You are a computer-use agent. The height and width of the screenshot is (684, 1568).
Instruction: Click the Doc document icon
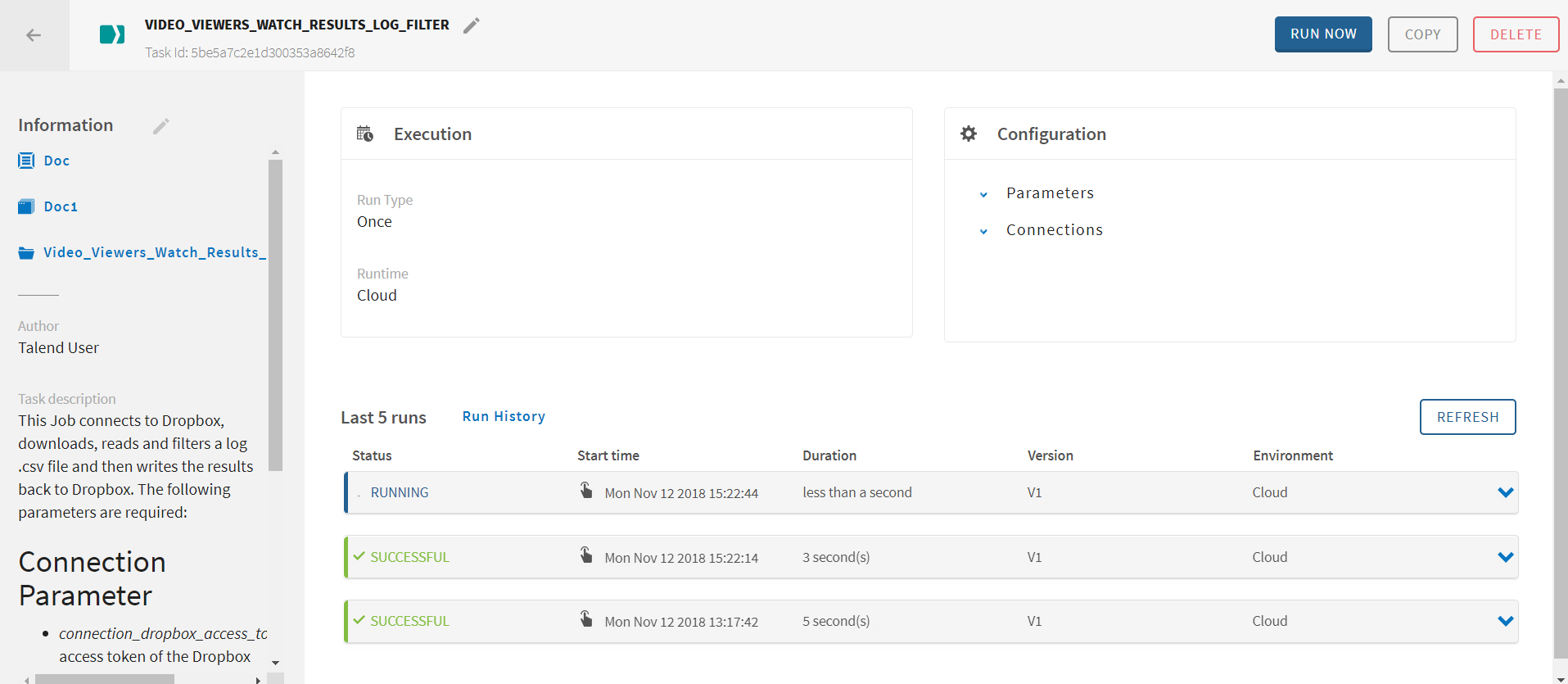26,161
